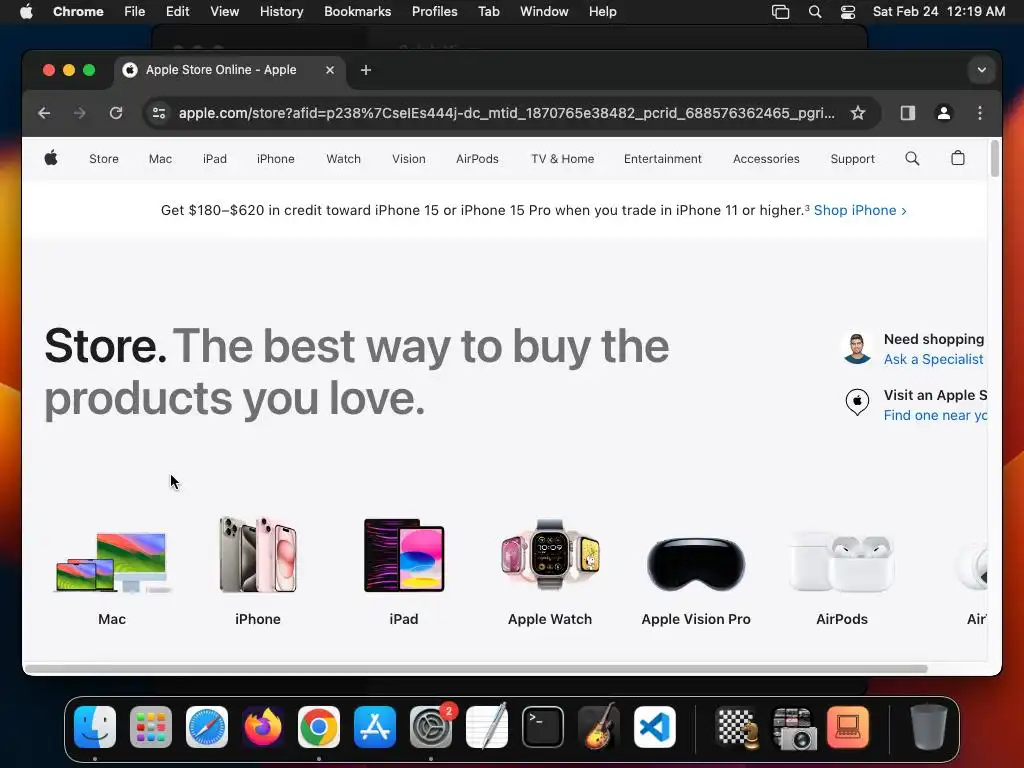Open TextEdit from the Dock
1024x768 pixels.
487,726
